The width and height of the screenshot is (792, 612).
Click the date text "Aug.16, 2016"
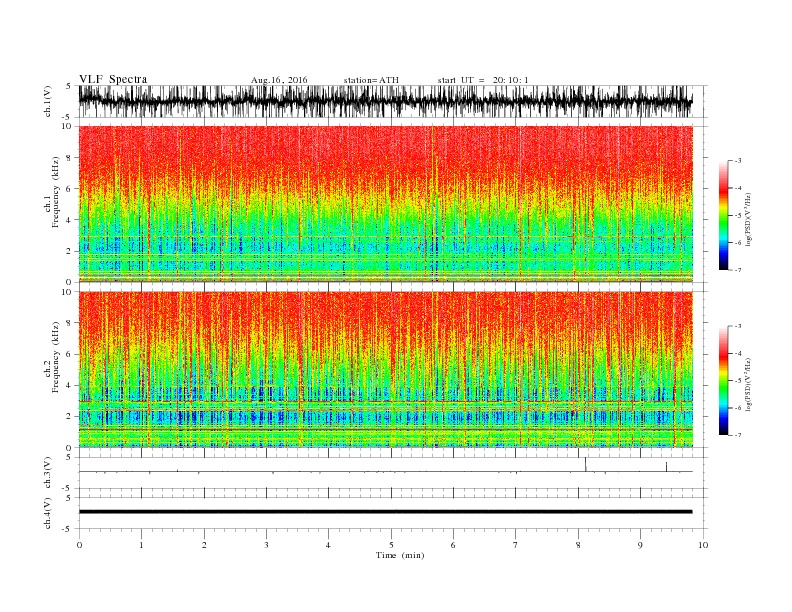279,80
